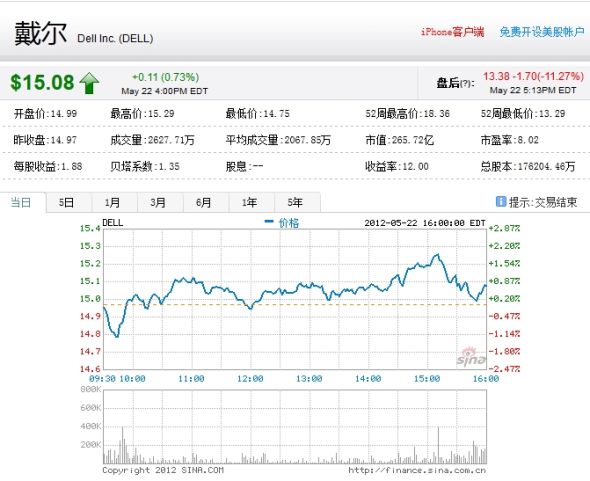The image size is (590, 481).
Task: Switch to the 5日 chart tab
Action: pyautogui.click(x=67, y=202)
